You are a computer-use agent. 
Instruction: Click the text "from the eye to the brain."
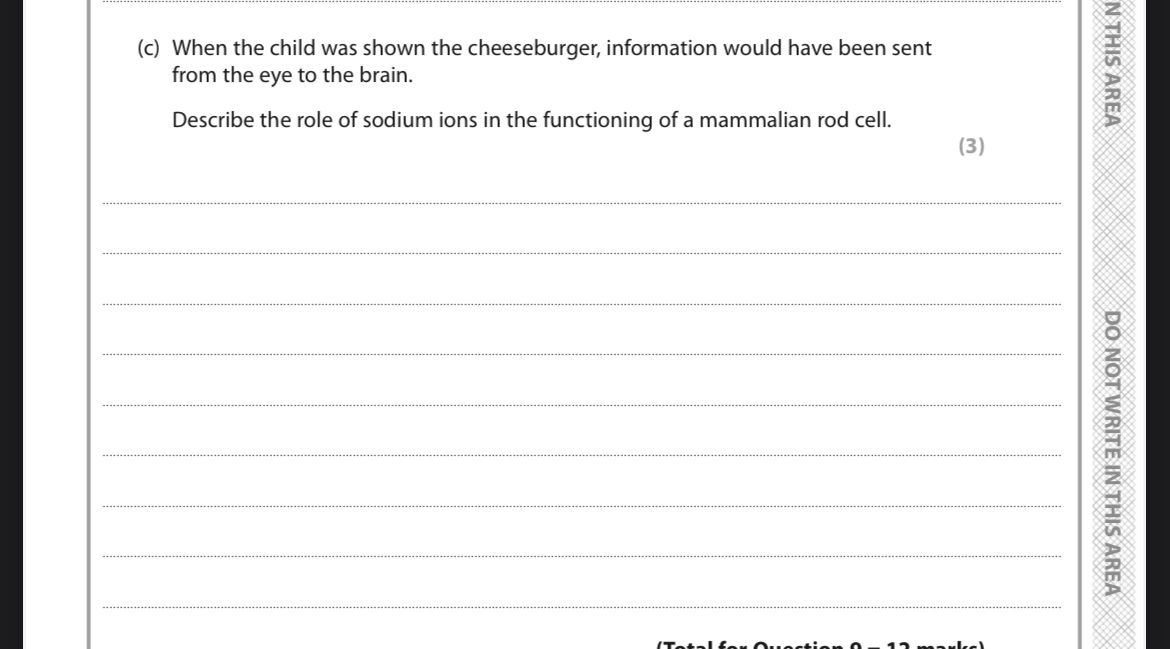[x=292, y=75]
